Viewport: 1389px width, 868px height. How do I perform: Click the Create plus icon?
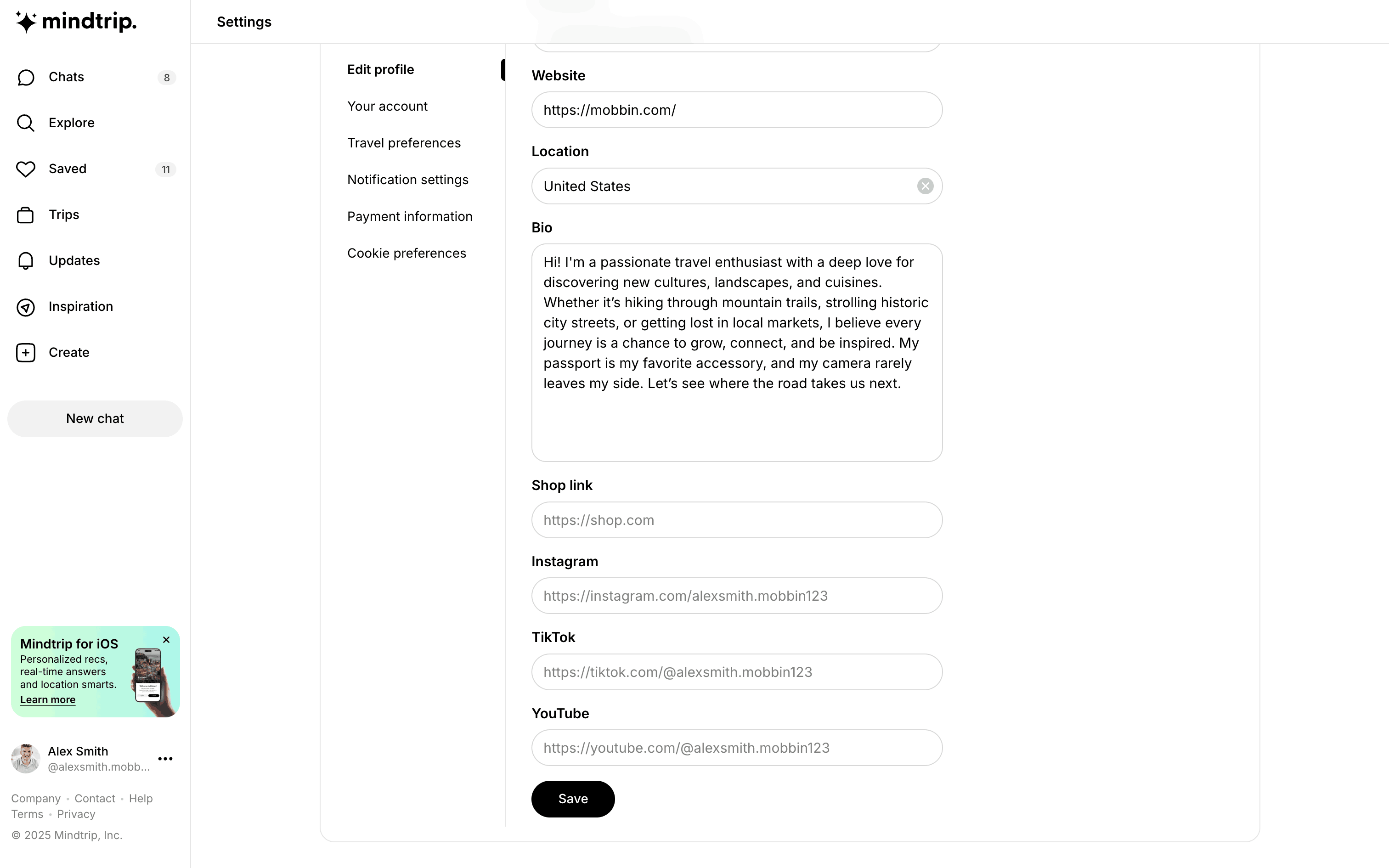pyautogui.click(x=25, y=353)
